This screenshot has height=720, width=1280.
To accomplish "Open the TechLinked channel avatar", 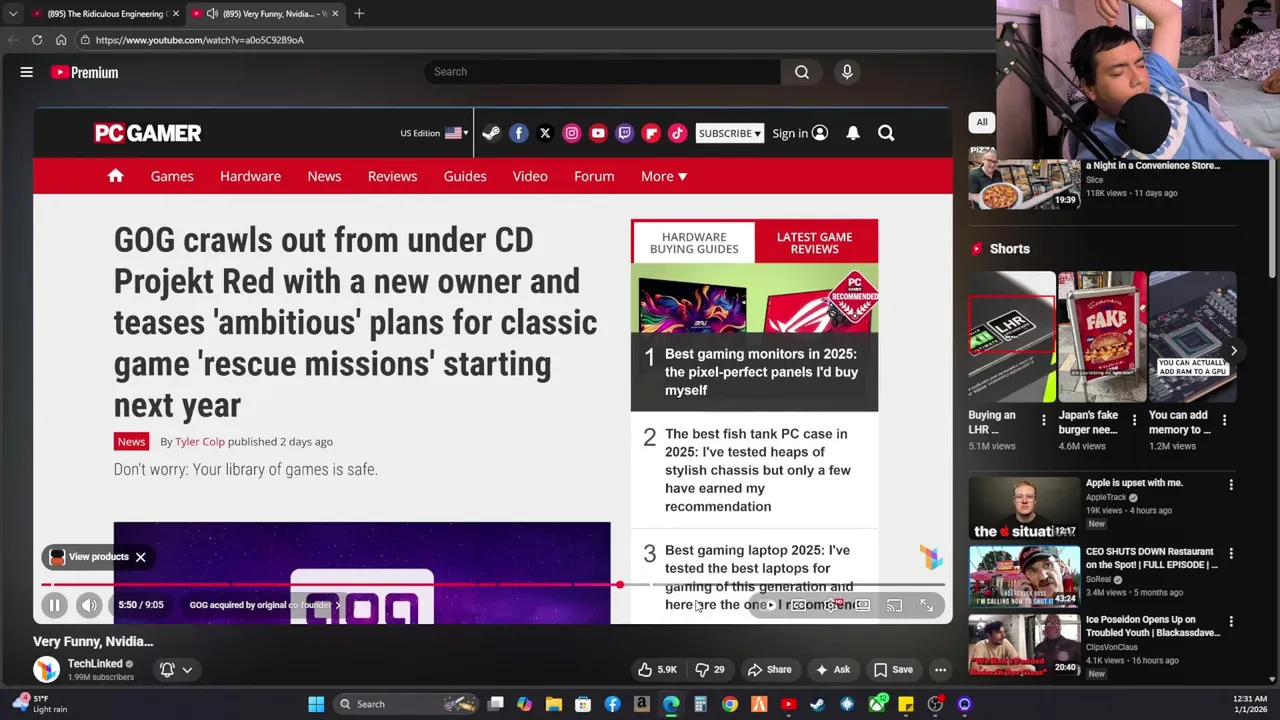I will (x=46, y=669).
